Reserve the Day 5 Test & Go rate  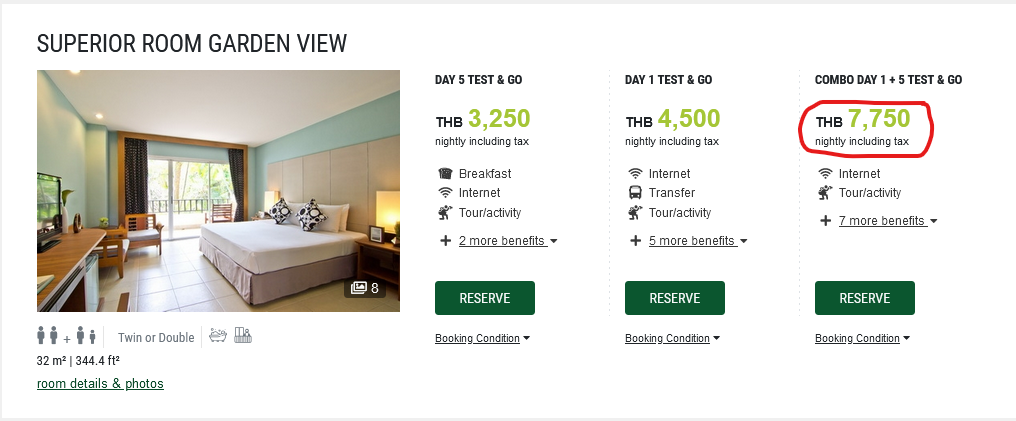click(x=485, y=298)
